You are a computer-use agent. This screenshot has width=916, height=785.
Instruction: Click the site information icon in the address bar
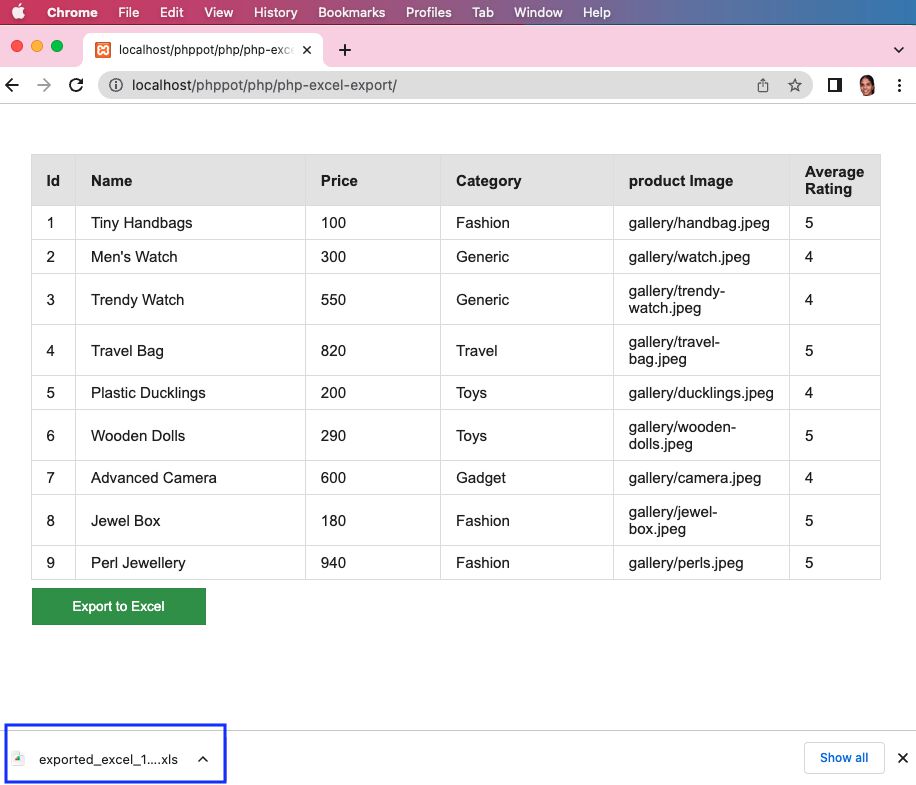coord(116,85)
